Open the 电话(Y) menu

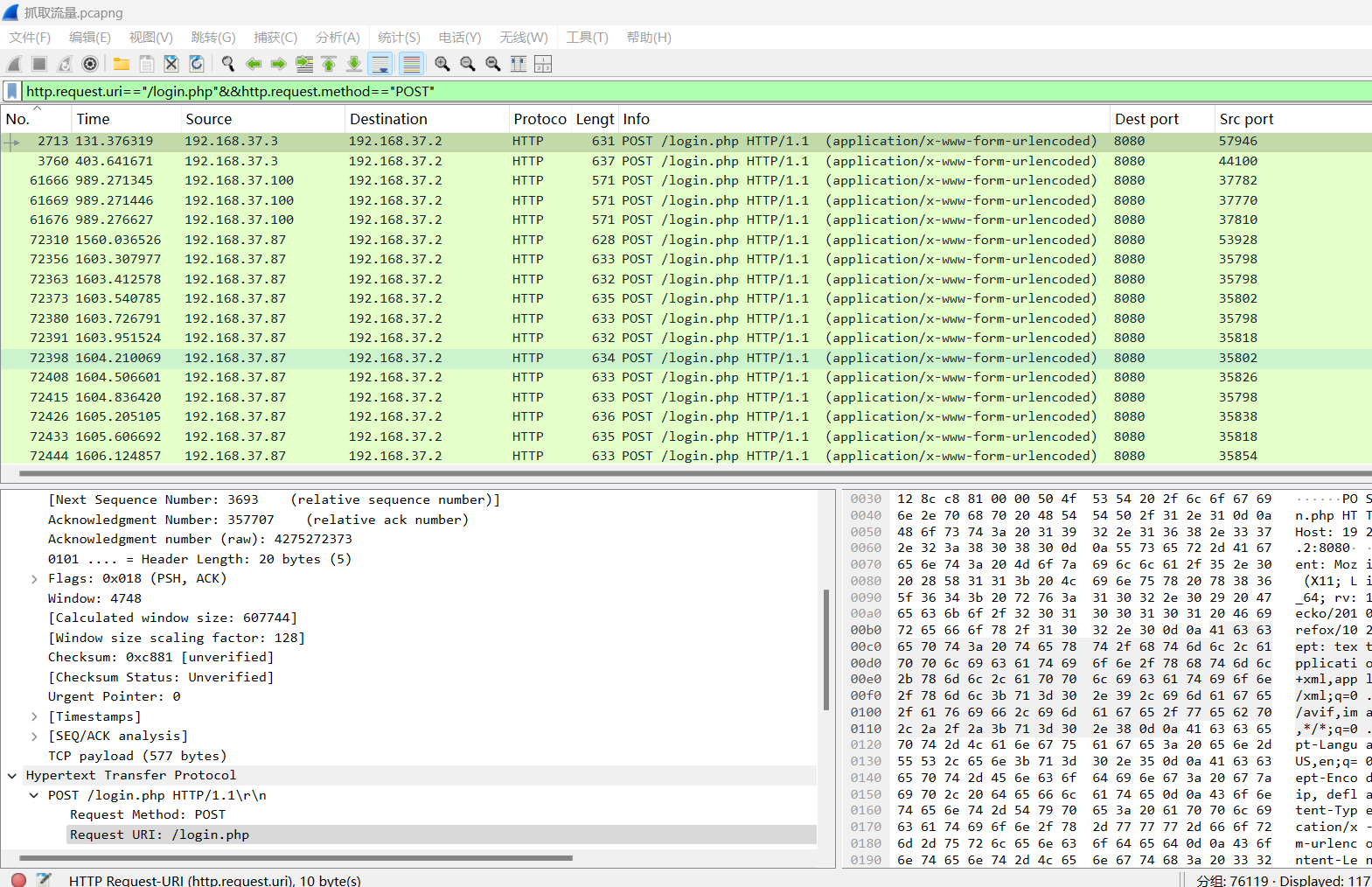click(460, 38)
